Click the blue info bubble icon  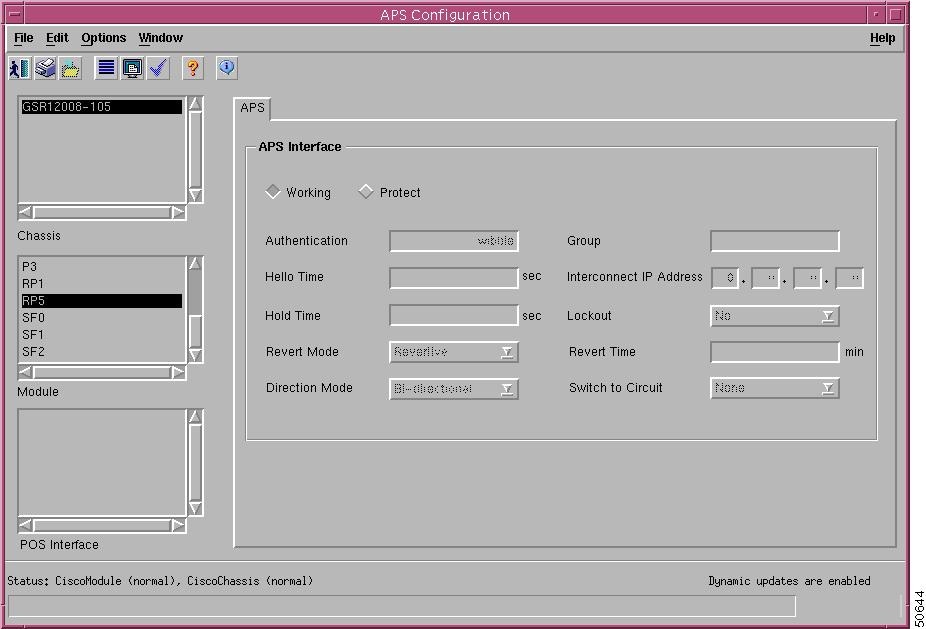click(x=227, y=68)
